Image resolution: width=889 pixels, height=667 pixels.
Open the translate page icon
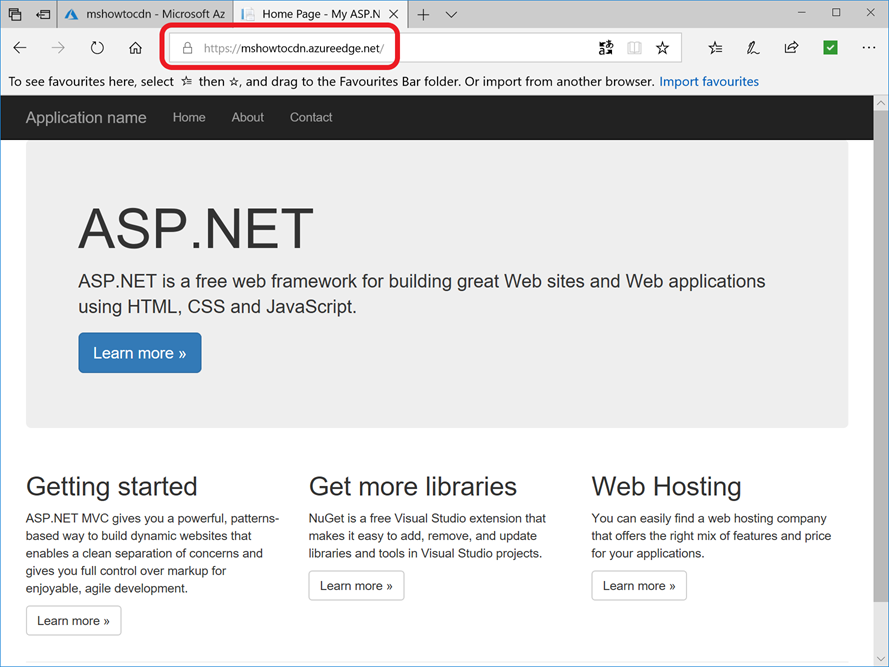pos(606,48)
